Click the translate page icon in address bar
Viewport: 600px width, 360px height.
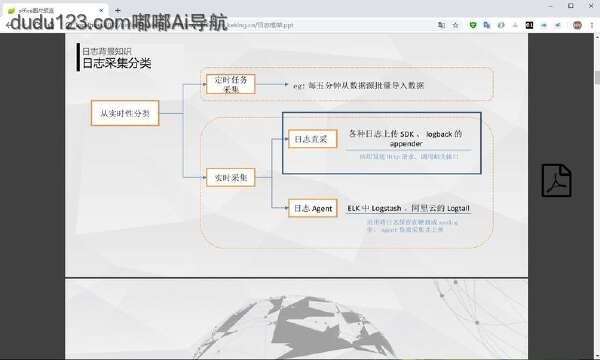coord(441,25)
